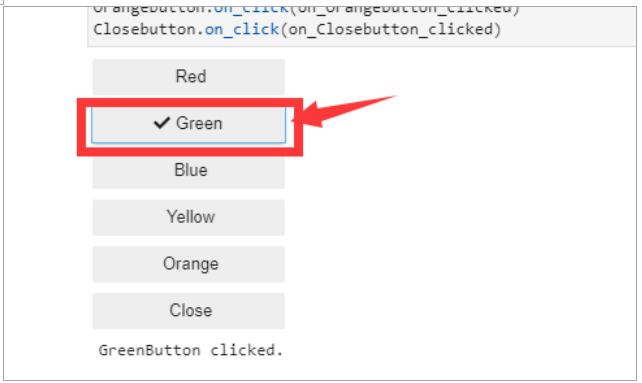The width and height of the screenshot is (642, 383).
Task: Click the GreenButton word in the output
Action: [x=149, y=350]
